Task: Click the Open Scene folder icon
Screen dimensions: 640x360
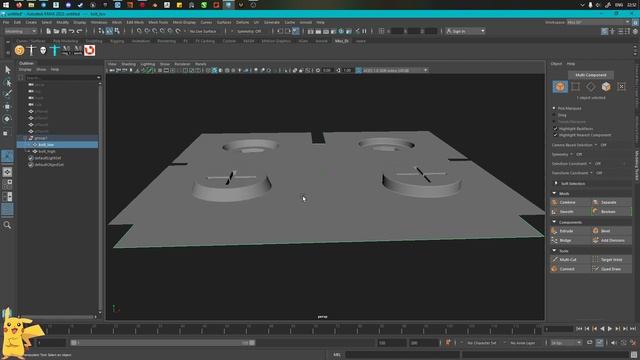Action: coord(56,31)
